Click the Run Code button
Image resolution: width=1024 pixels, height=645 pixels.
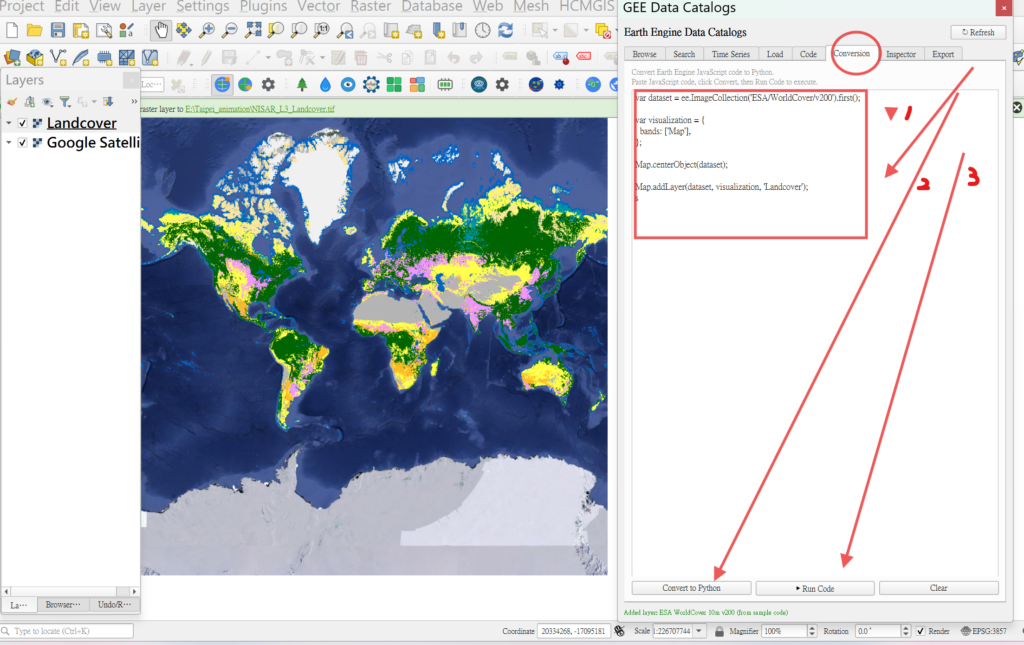[x=814, y=588]
